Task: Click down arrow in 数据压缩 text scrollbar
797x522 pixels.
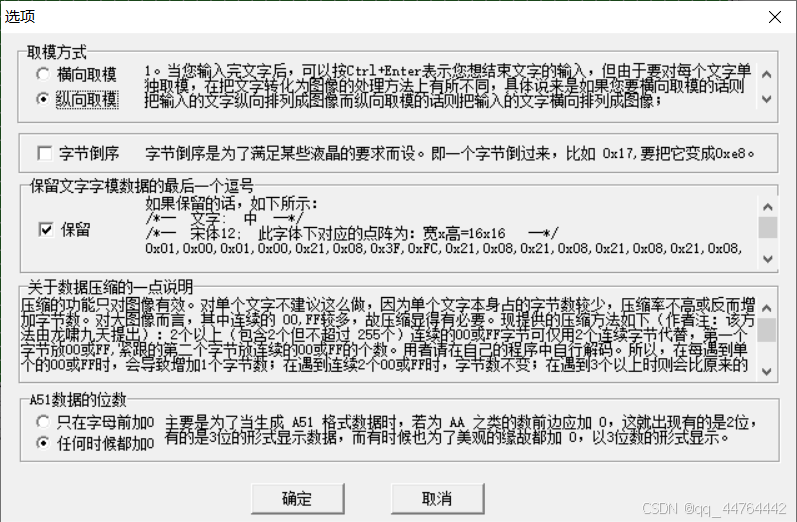Action: tap(767, 372)
